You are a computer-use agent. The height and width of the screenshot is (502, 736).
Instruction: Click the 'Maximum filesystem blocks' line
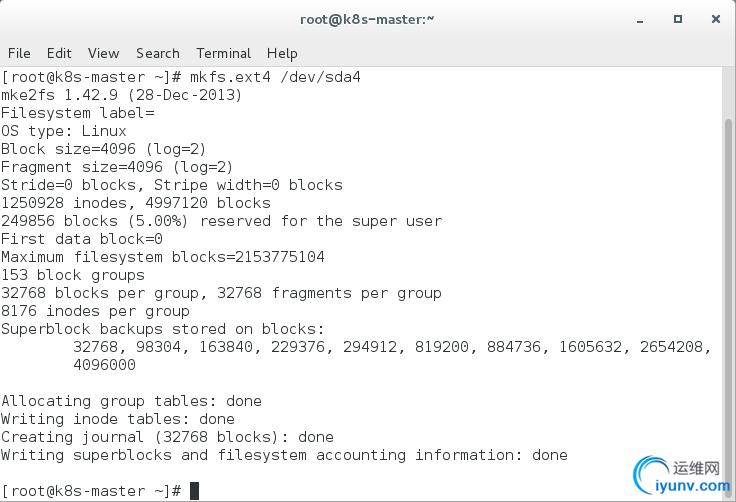click(x=162, y=257)
